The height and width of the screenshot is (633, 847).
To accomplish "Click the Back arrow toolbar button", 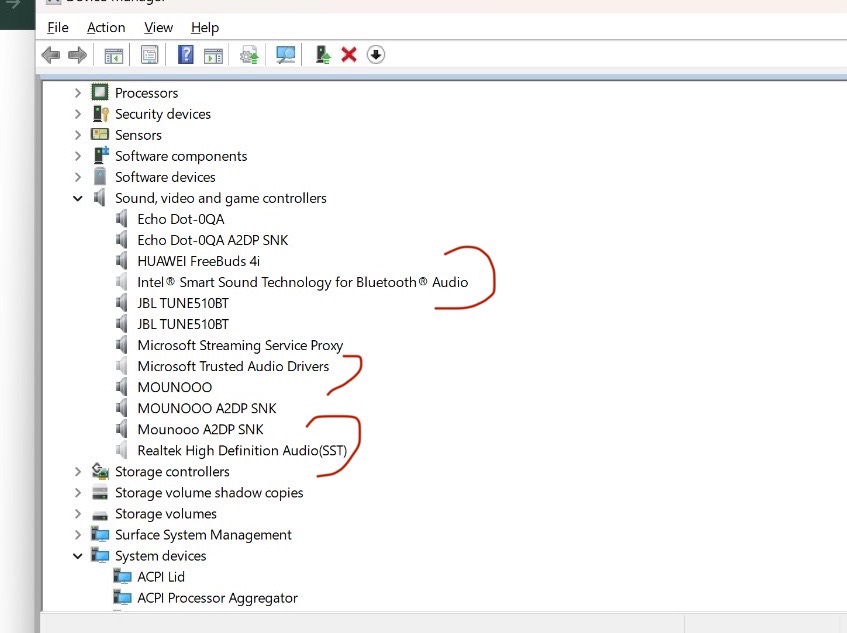I will (x=51, y=55).
